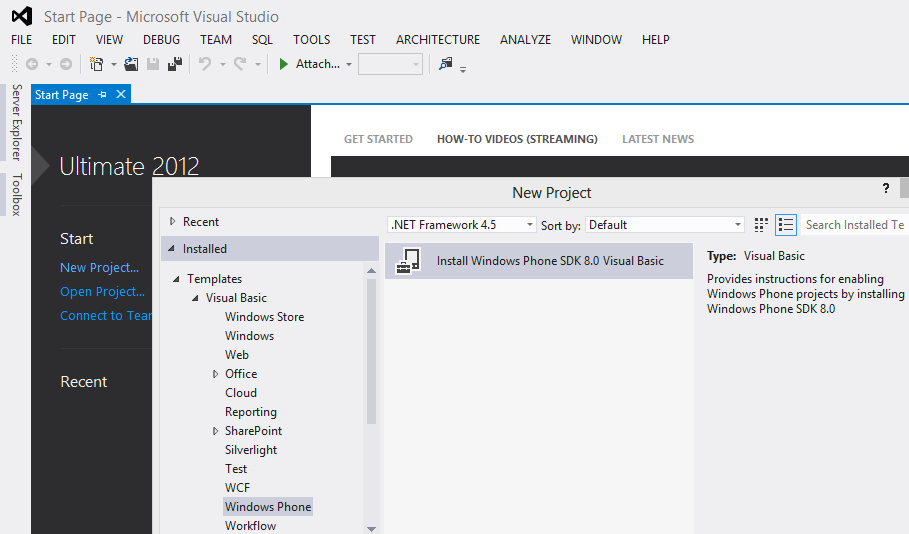909x534 pixels.
Task: Click the Connect to Team link
Action: pos(106,315)
